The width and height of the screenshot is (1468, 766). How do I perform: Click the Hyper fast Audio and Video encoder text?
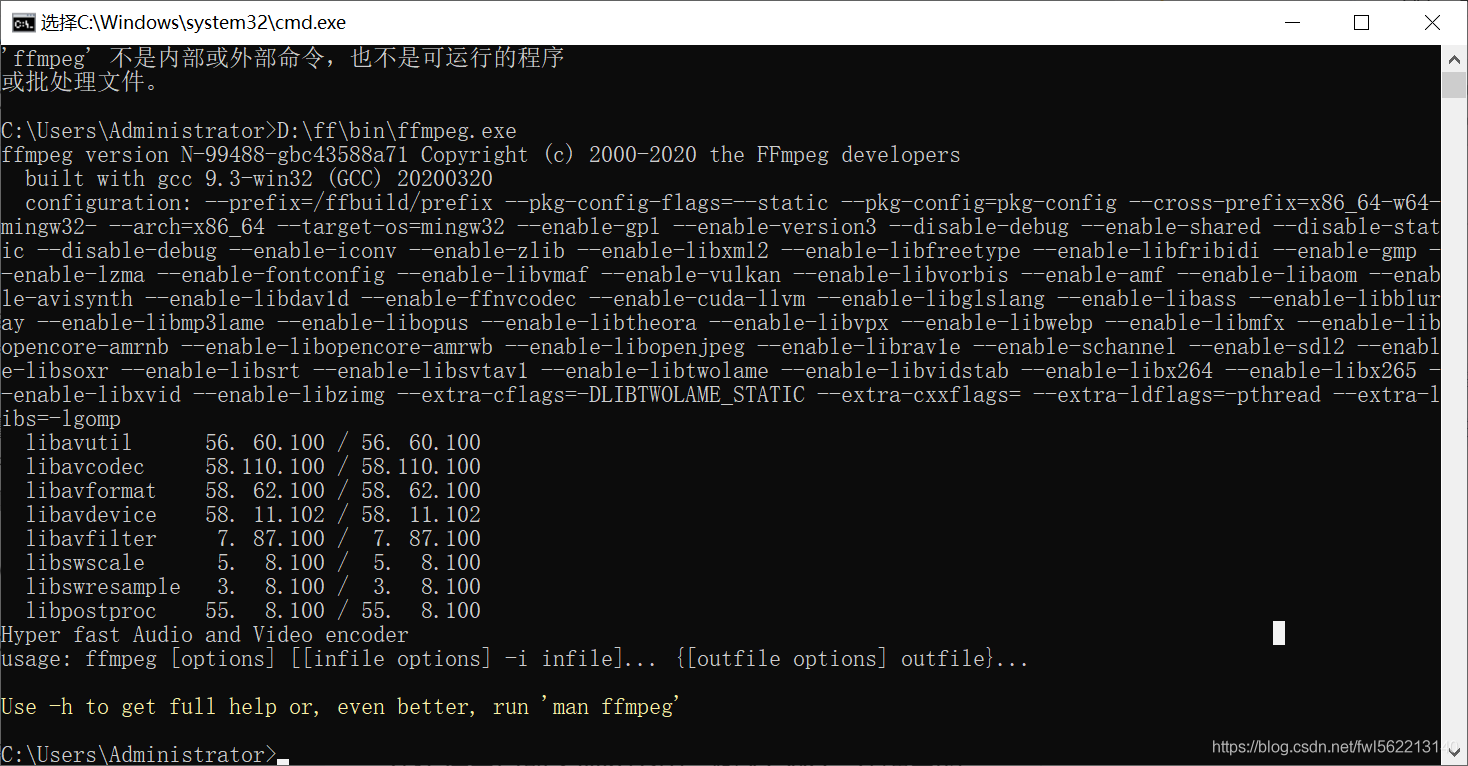click(205, 635)
